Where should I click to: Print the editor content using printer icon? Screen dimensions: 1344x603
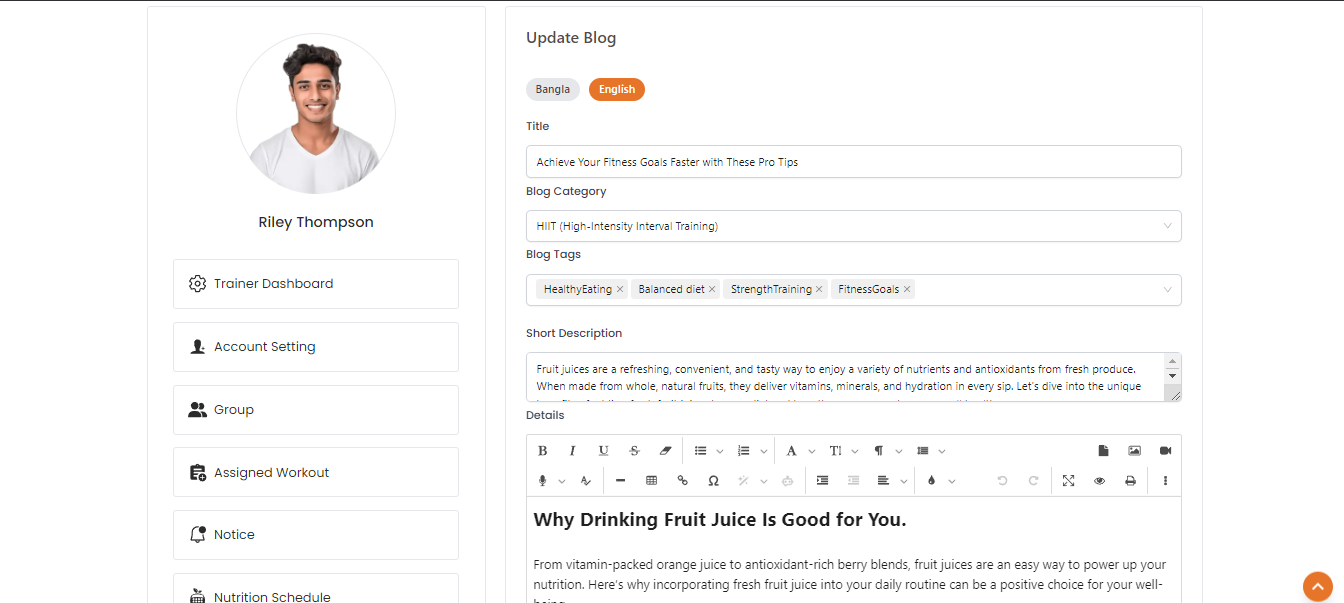1130,481
